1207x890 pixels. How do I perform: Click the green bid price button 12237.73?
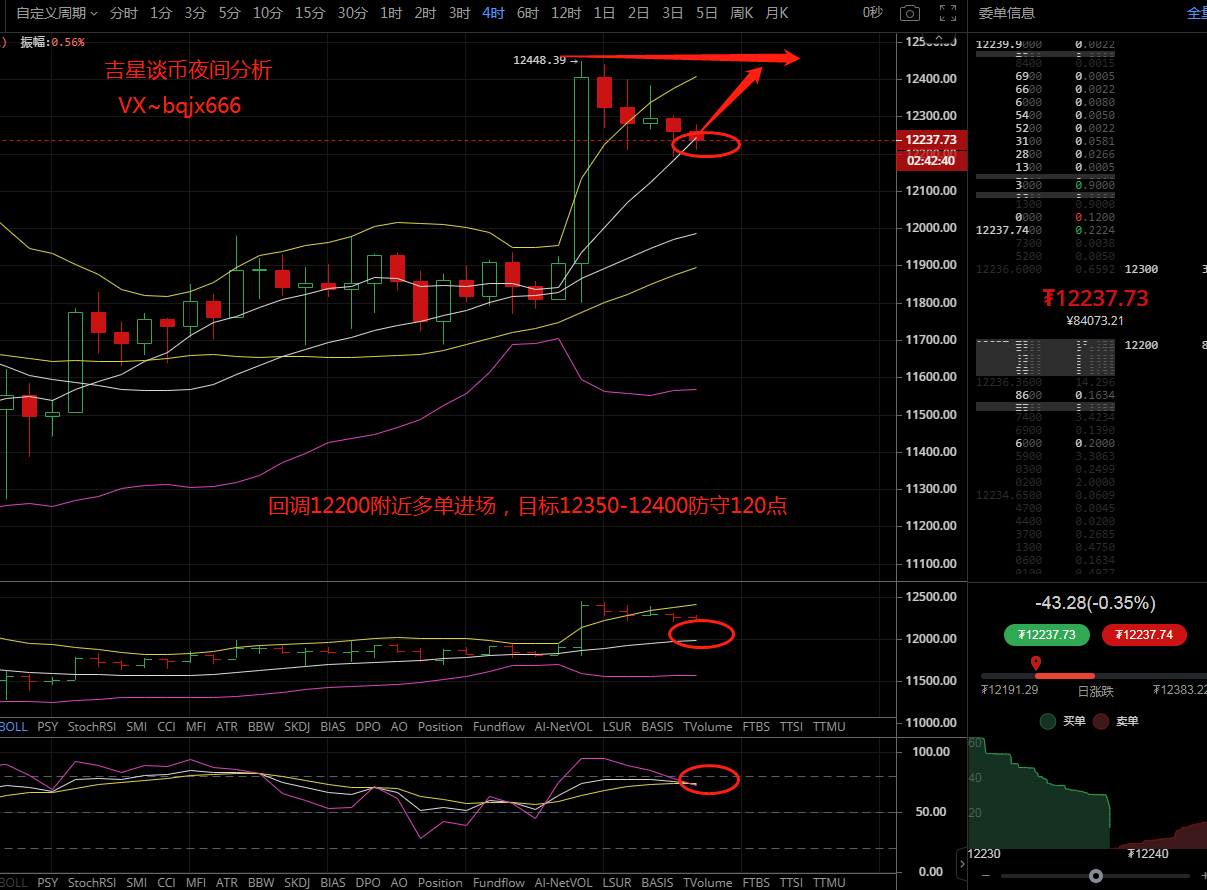[1046, 635]
